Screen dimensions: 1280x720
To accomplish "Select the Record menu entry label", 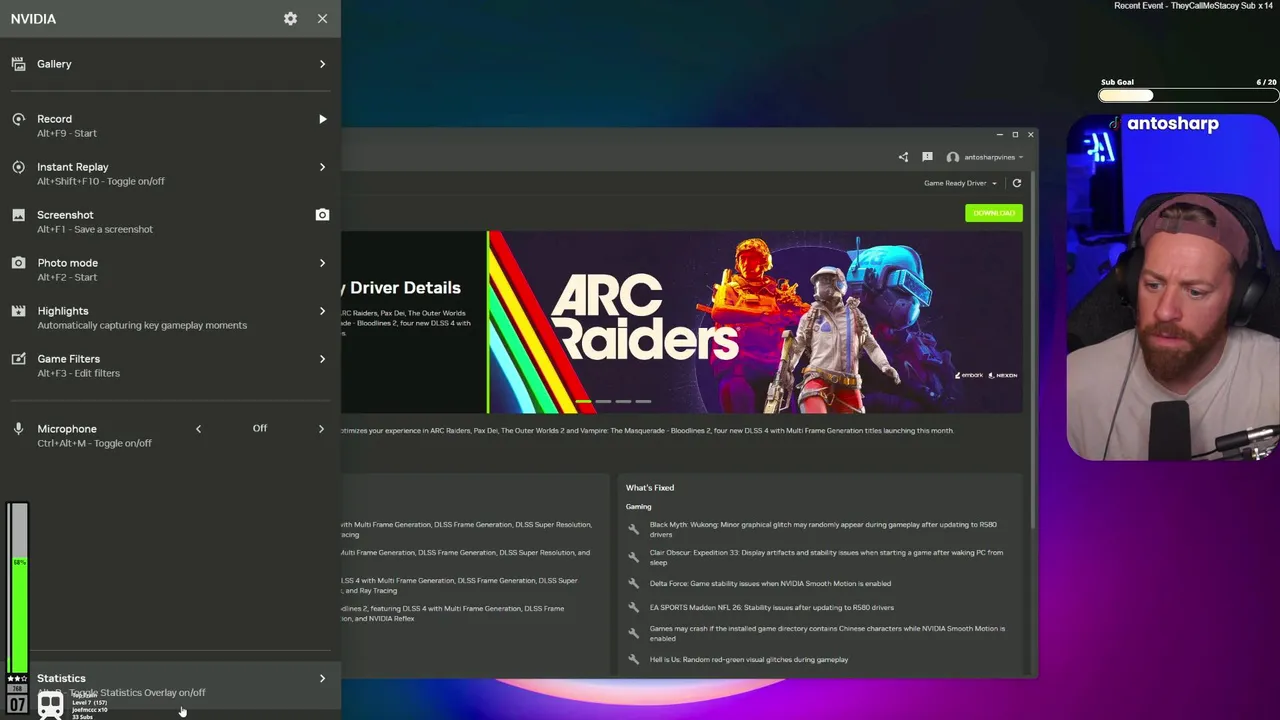I will click(54, 119).
